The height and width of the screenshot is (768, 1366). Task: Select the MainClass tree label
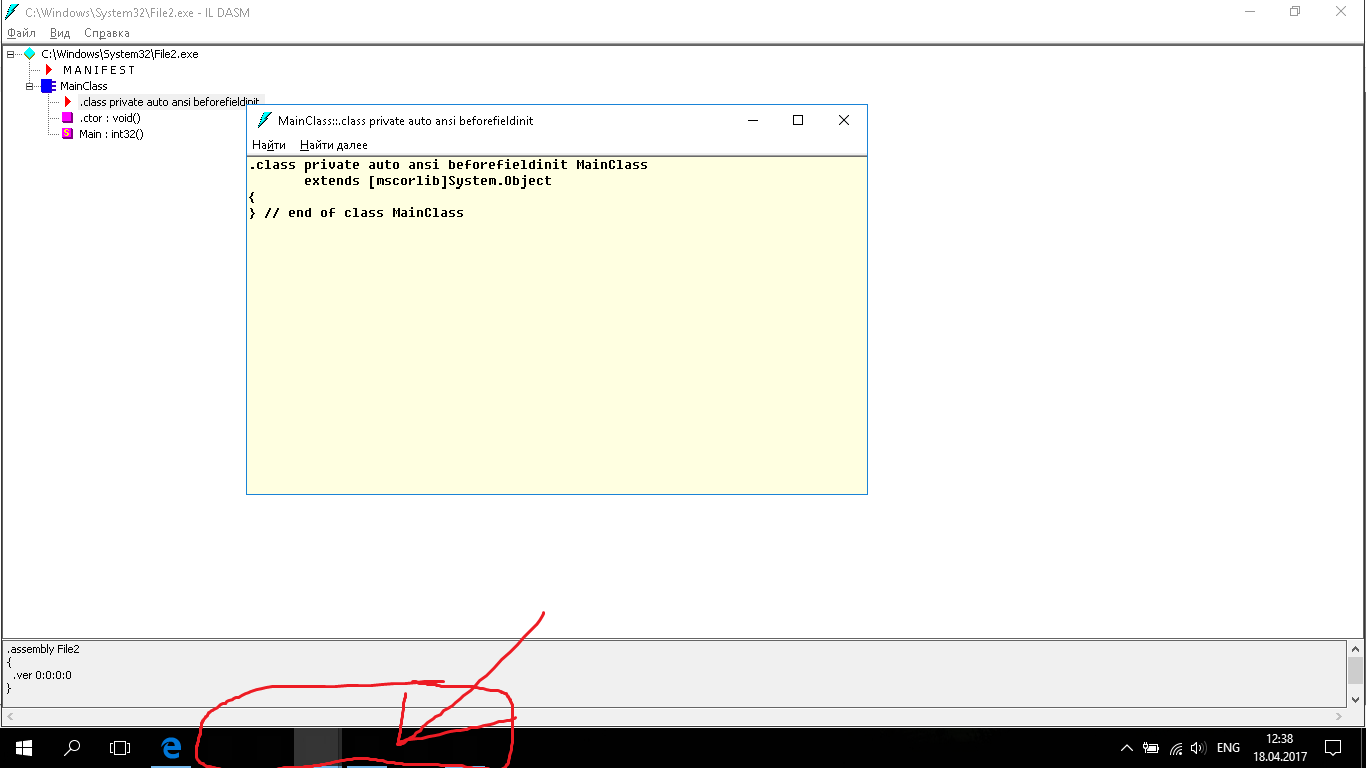[84, 86]
